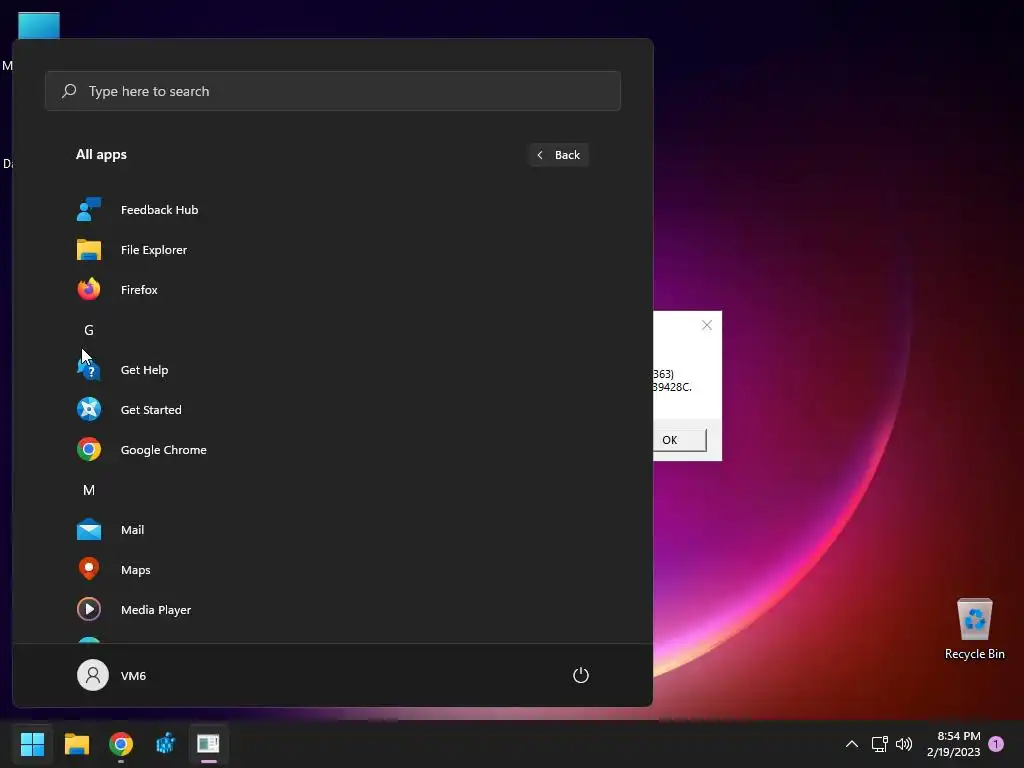This screenshot has height=768, width=1024.
Task: Open the Google Chrome icon in All apps
Action: pyautogui.click(x=89, y=449)
